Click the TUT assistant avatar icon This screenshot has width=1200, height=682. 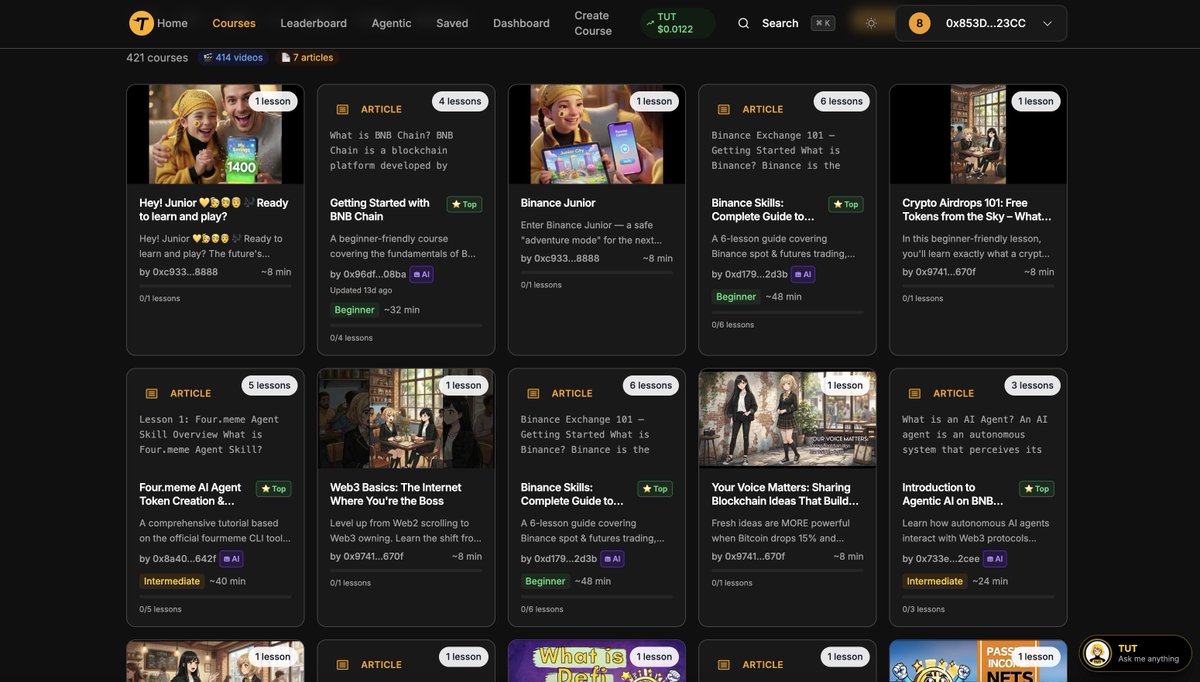(1098, 653)
